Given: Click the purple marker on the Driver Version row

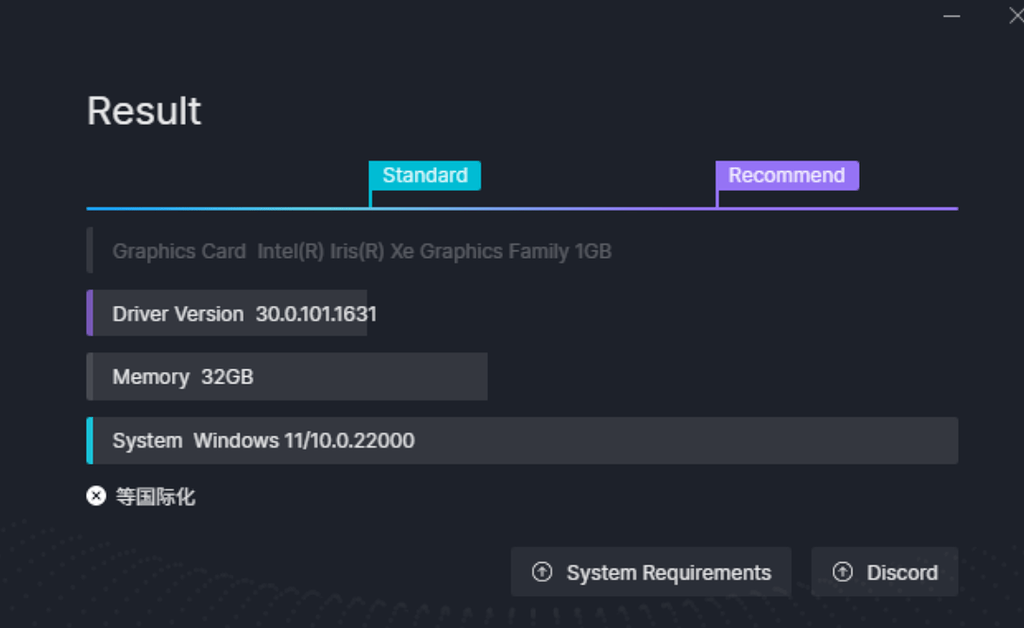Looking at the screenshot, I should 89,313.
